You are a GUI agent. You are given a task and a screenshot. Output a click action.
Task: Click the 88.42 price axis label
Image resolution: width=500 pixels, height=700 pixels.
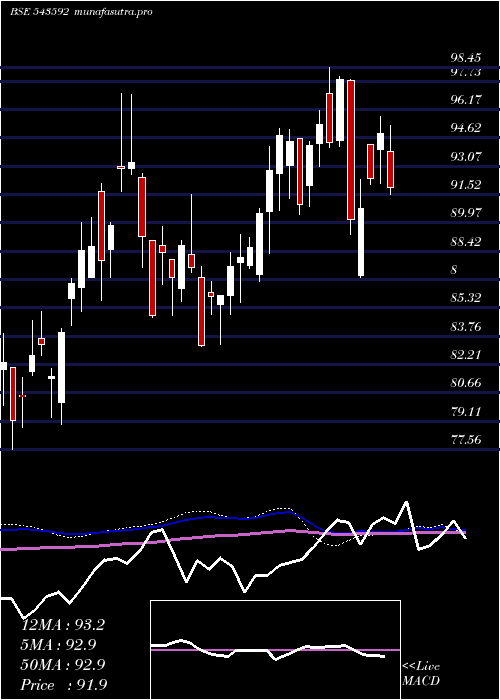466,242
